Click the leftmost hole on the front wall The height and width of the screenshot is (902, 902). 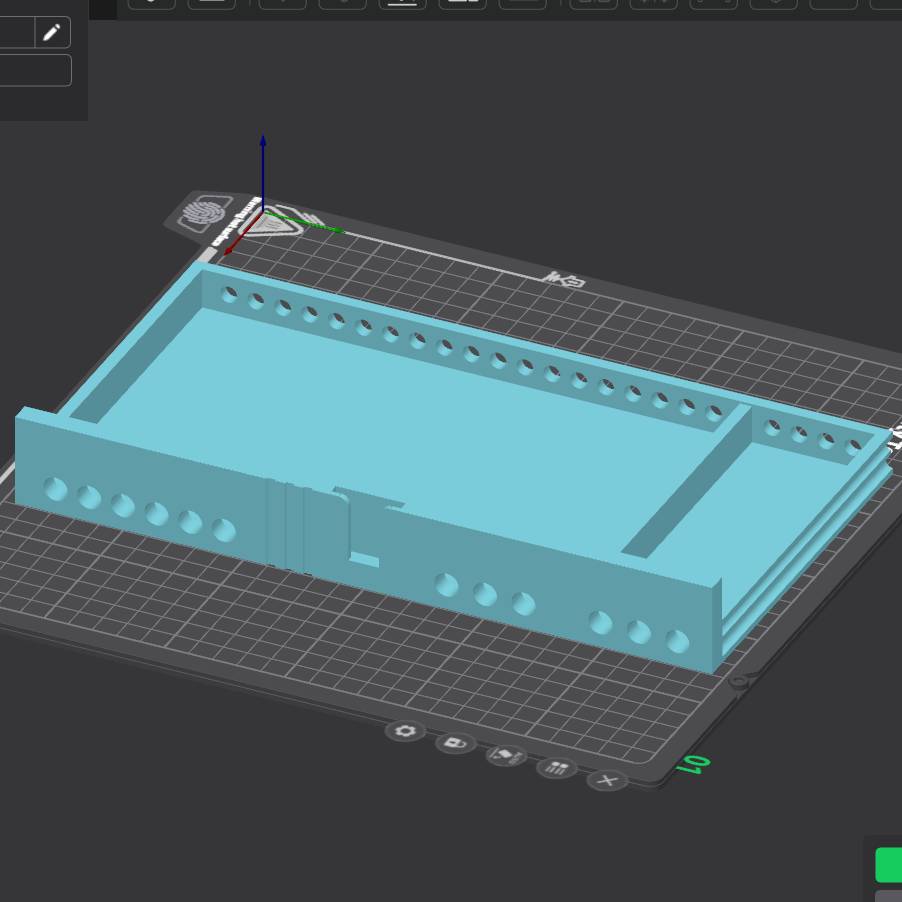[55, 489]
